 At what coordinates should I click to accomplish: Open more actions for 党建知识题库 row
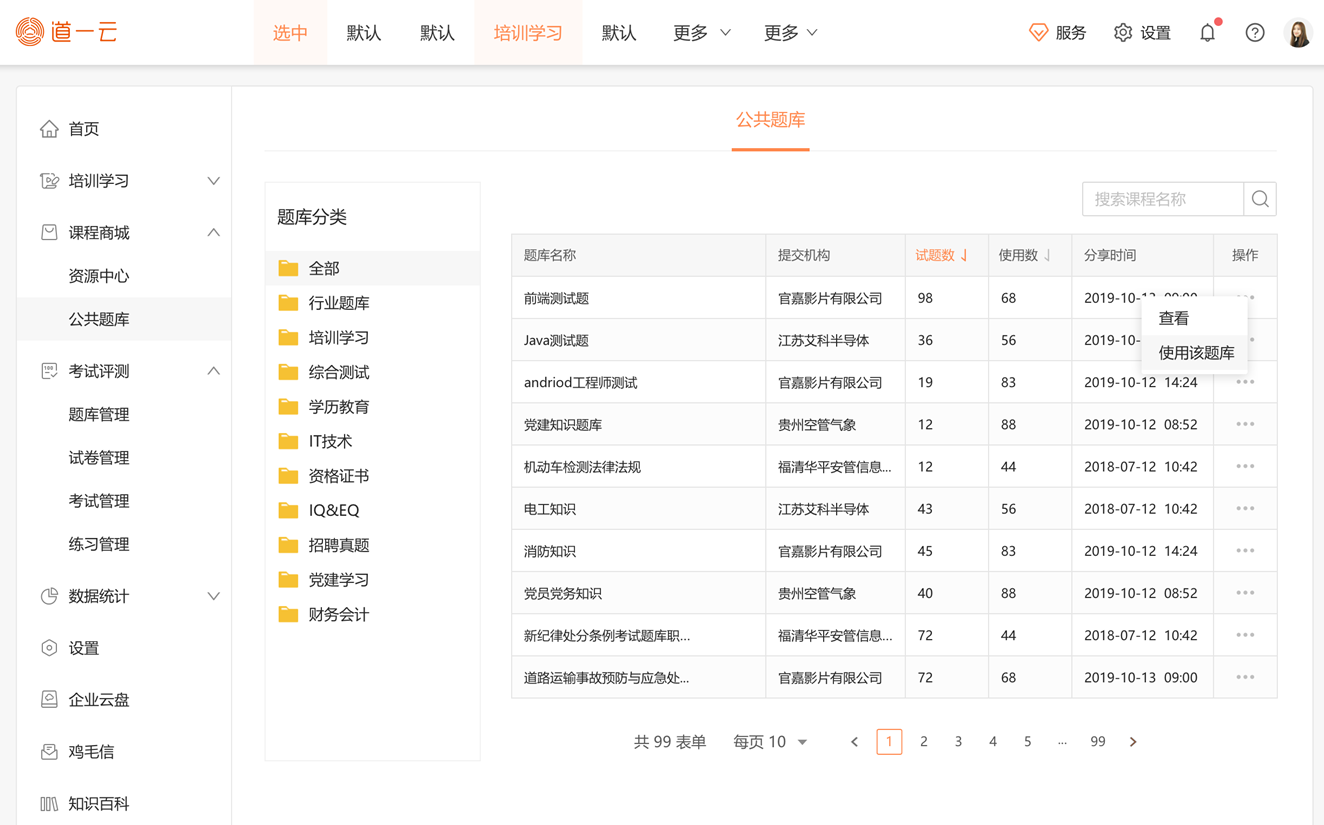(1245, 424)
